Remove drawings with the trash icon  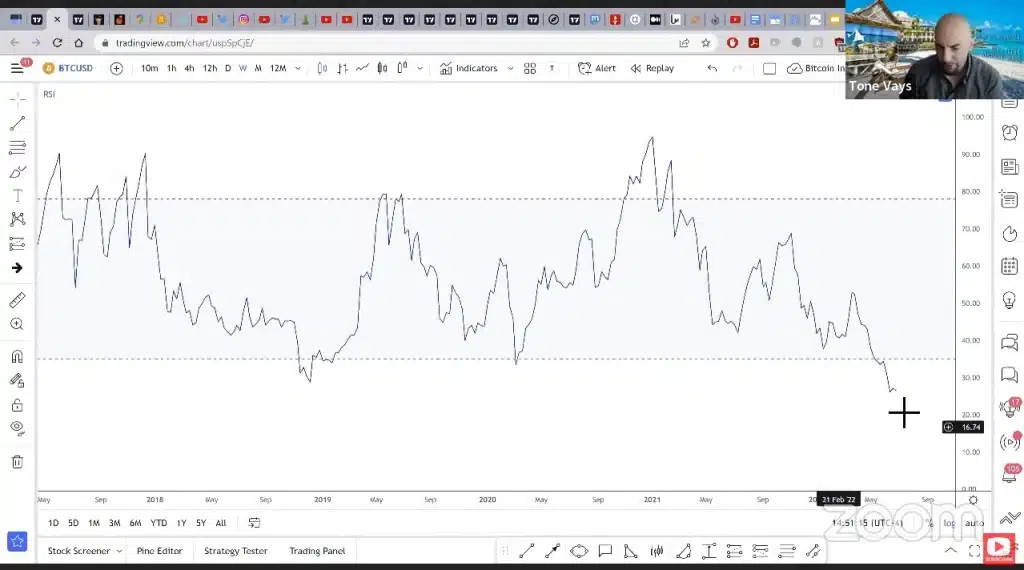tap(18, 462)
